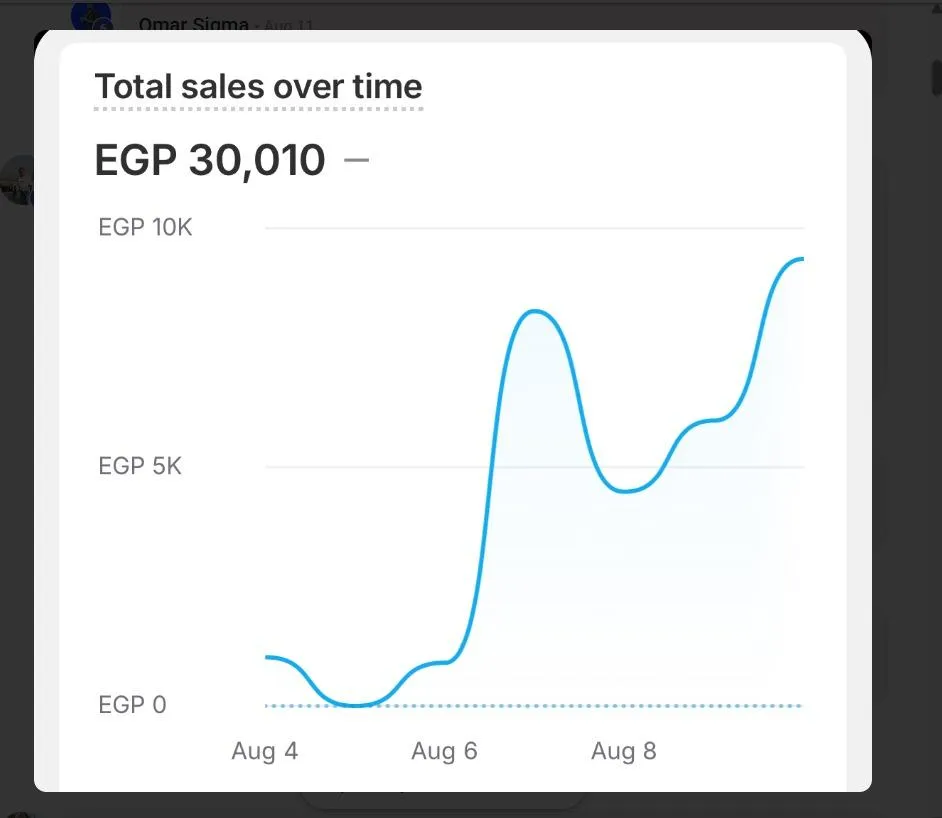Click the highest end point of sales line
The image size is (942, 818).
pyautogui.click(x=800, y=260)
